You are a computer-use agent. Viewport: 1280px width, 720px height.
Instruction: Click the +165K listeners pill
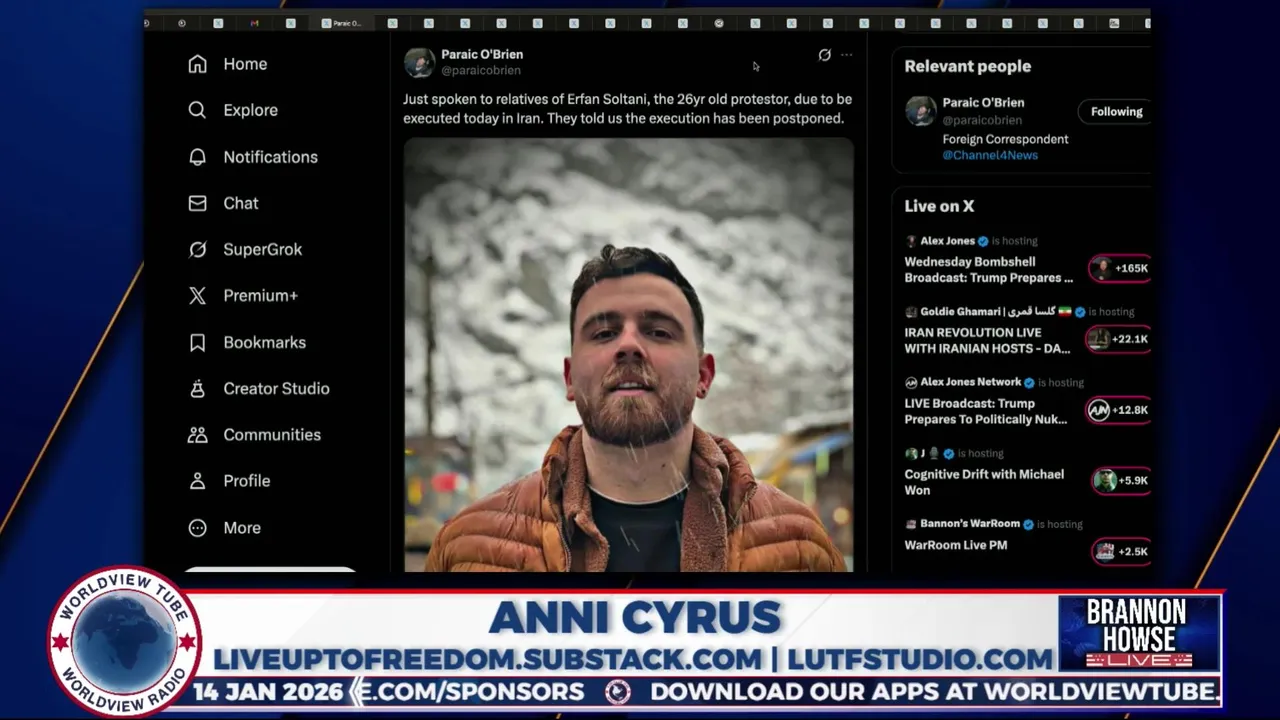coord(1121,268)
